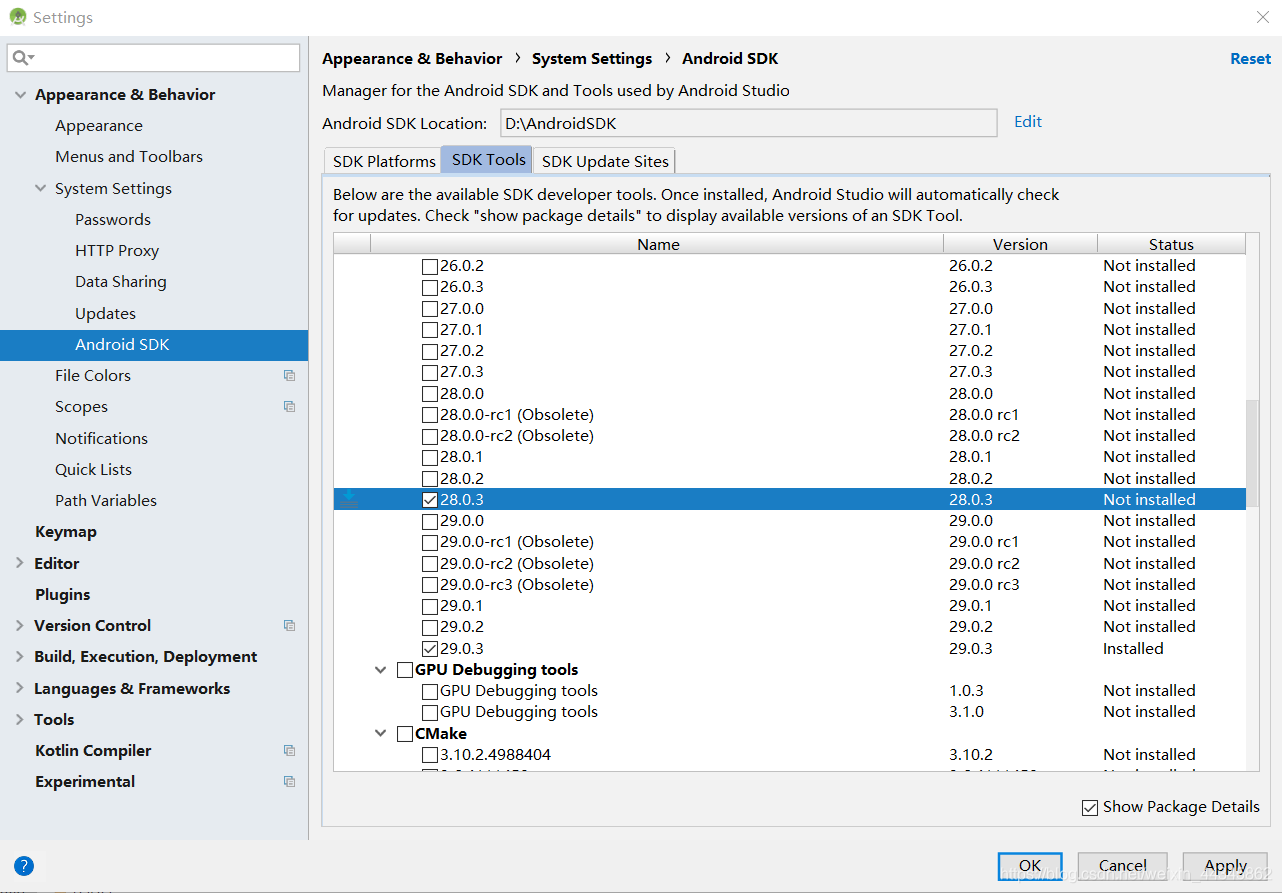
Task: Check the GPU Debugging tools 1.0.3 checkbox
Action: 430,692
